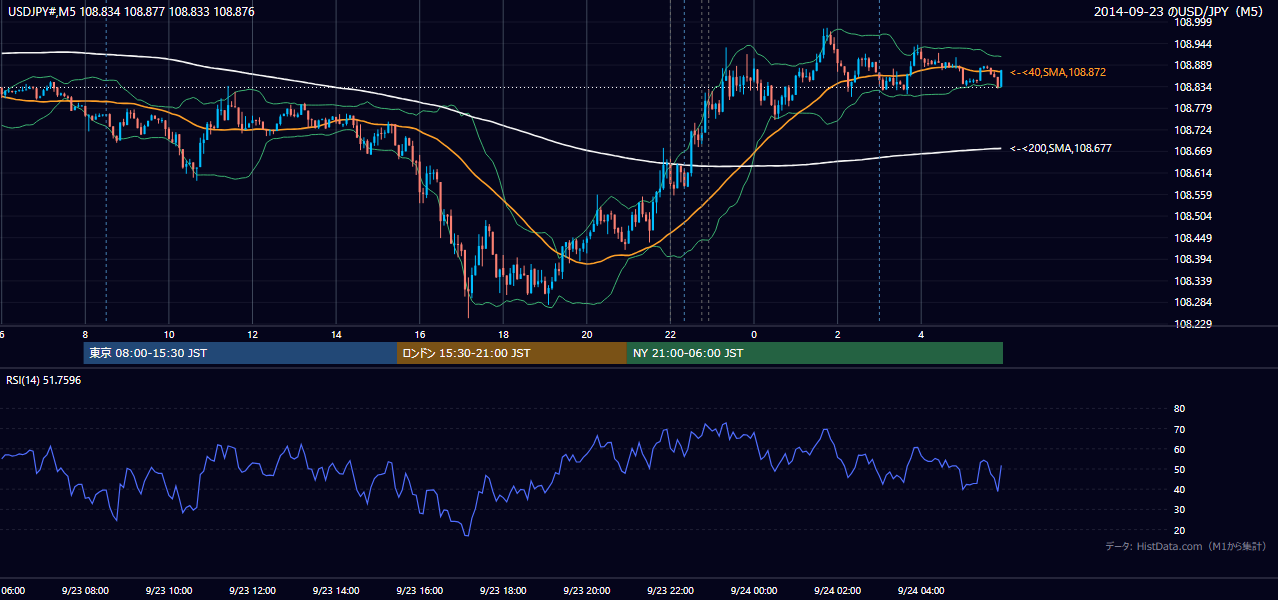Screen dimensions: 1278x600
Task: Open the HistData.com data source credit
Action: click(1186, 546)
